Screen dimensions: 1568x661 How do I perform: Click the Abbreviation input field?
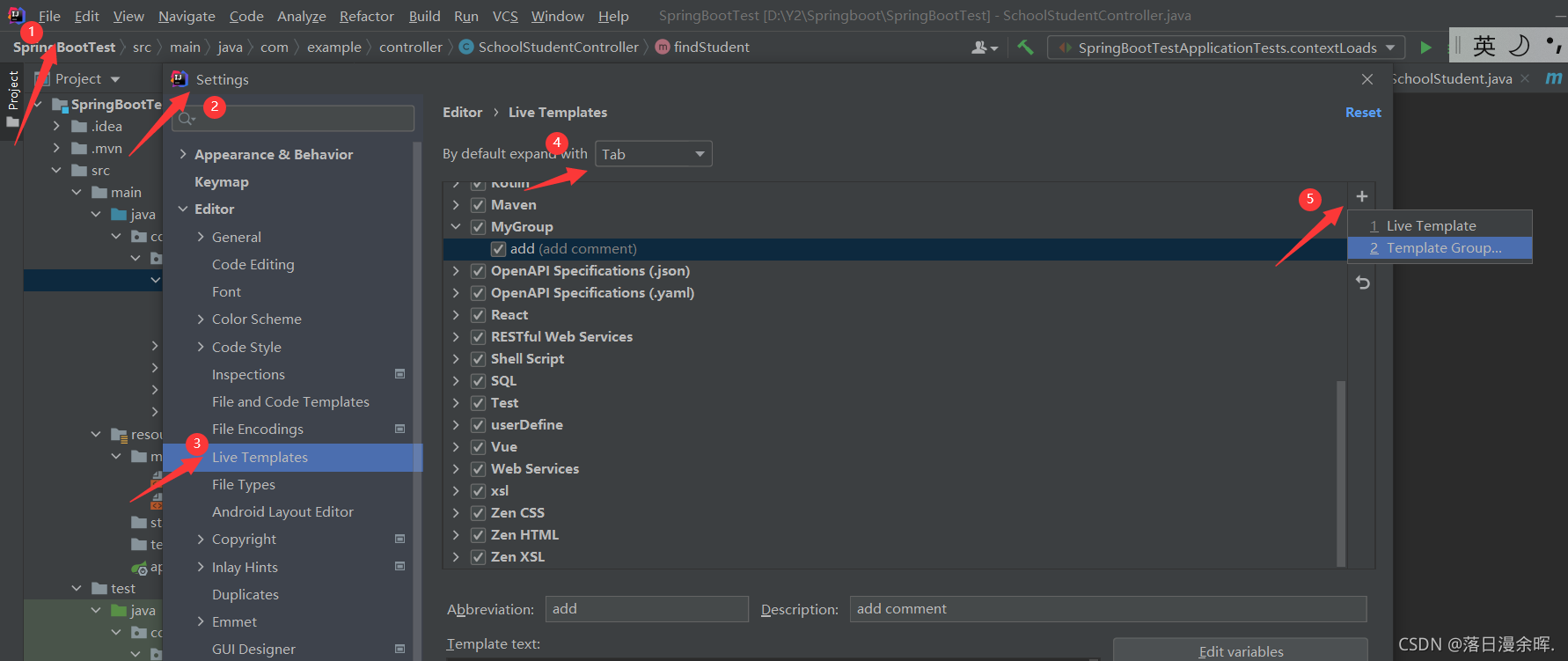(x=647, y=609)
